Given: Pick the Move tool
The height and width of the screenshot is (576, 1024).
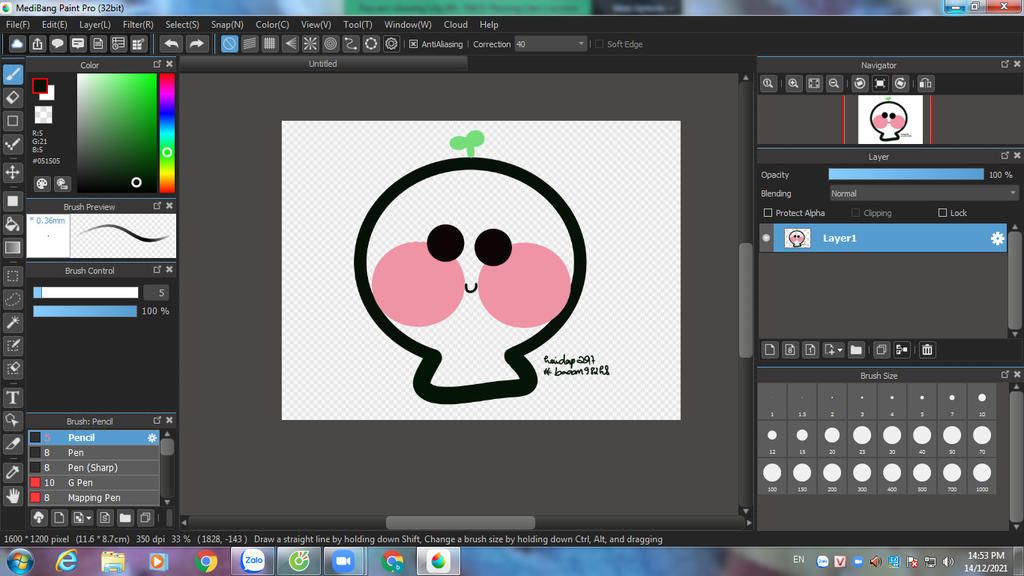Looking at the screenshot, I should pos(13,172).
